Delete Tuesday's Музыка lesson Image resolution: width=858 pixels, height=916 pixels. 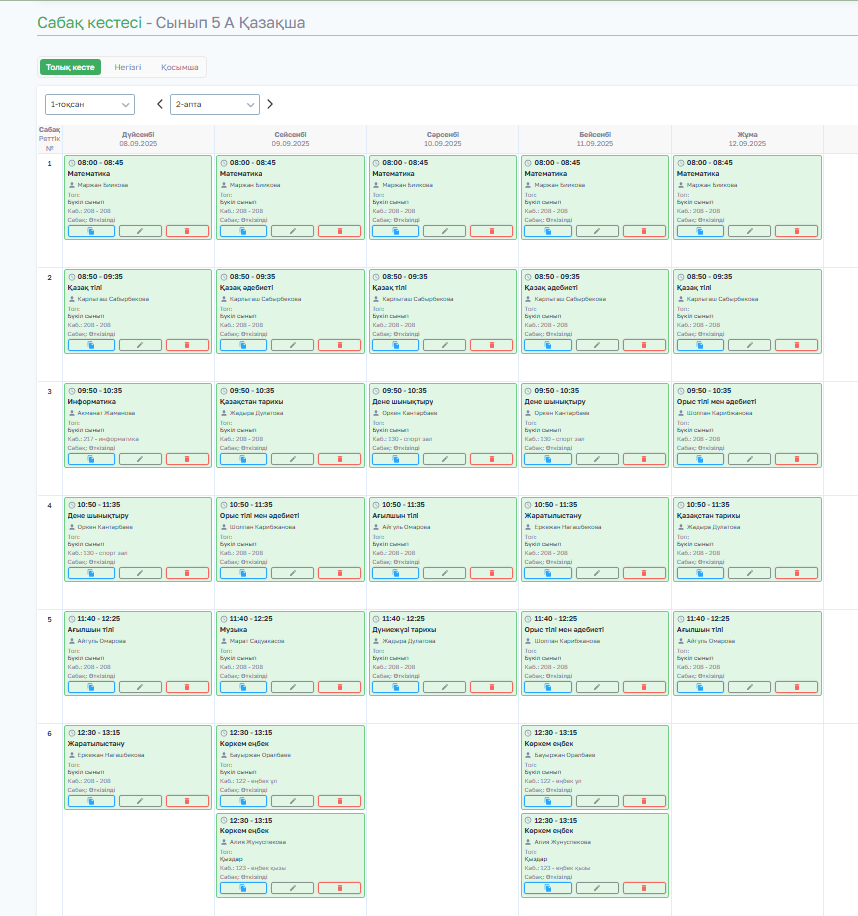pyautogui.click(x=339, y=687)
